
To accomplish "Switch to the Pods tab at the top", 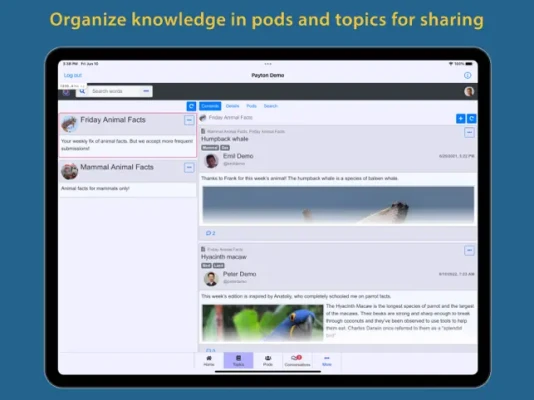I will click(251, 106).
